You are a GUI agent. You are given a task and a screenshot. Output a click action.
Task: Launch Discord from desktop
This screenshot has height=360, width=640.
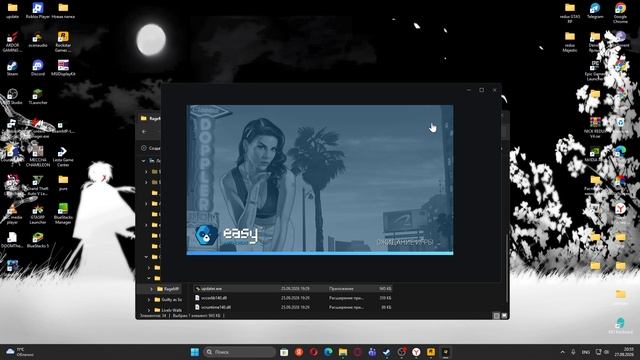click(38, 68)
